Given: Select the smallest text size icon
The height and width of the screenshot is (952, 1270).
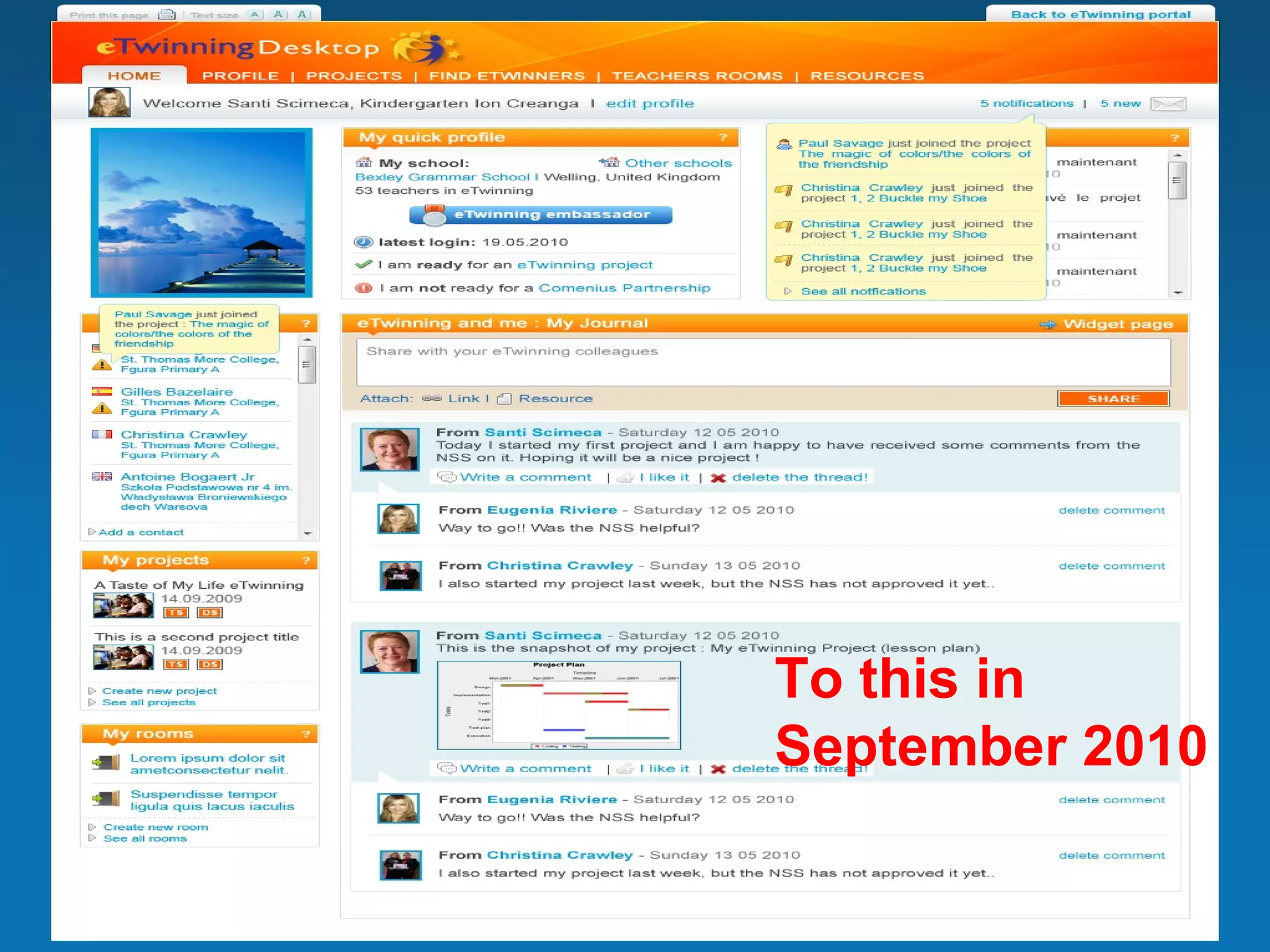Looking at the screenshot, I should pyautogui.click(x=255, y=14).
